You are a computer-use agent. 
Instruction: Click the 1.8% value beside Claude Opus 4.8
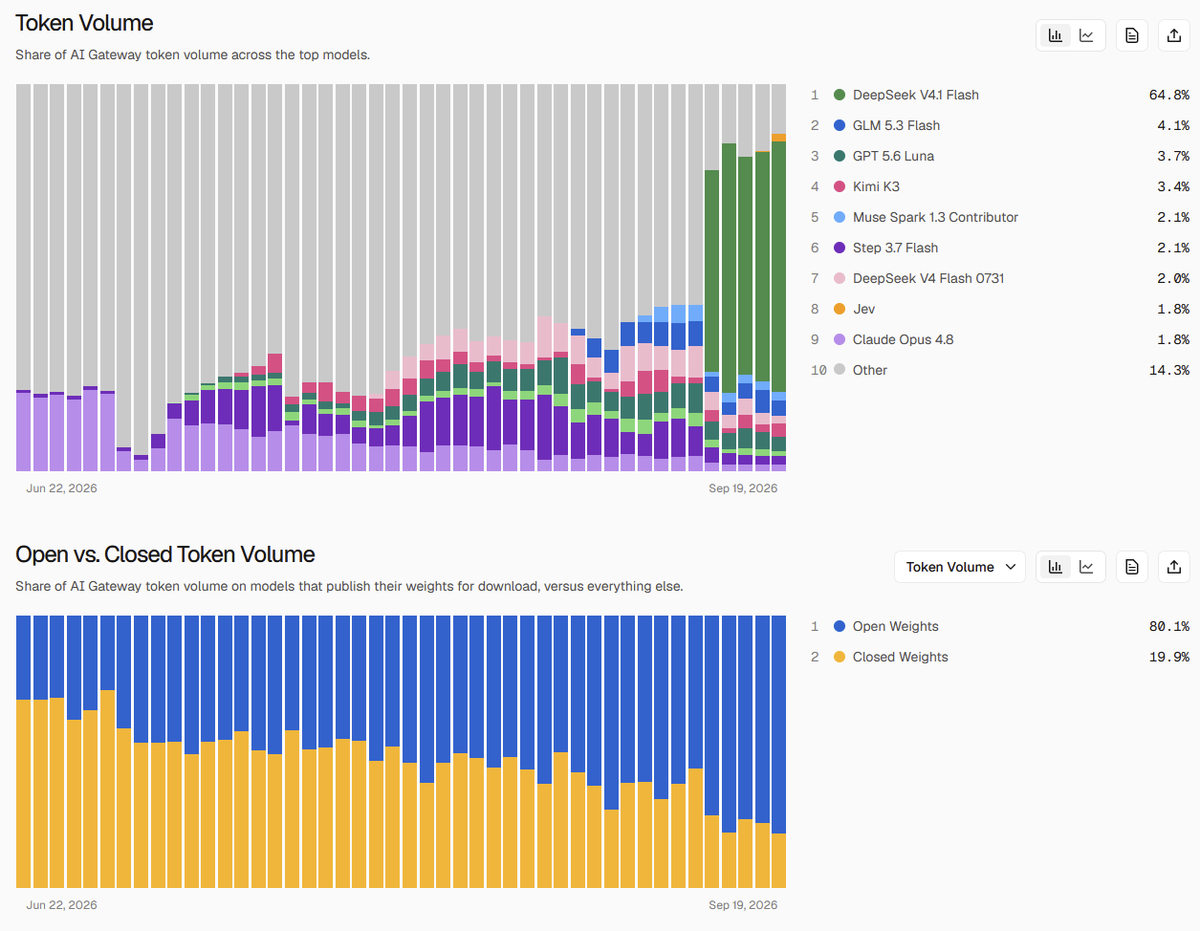click(1173, 339)
